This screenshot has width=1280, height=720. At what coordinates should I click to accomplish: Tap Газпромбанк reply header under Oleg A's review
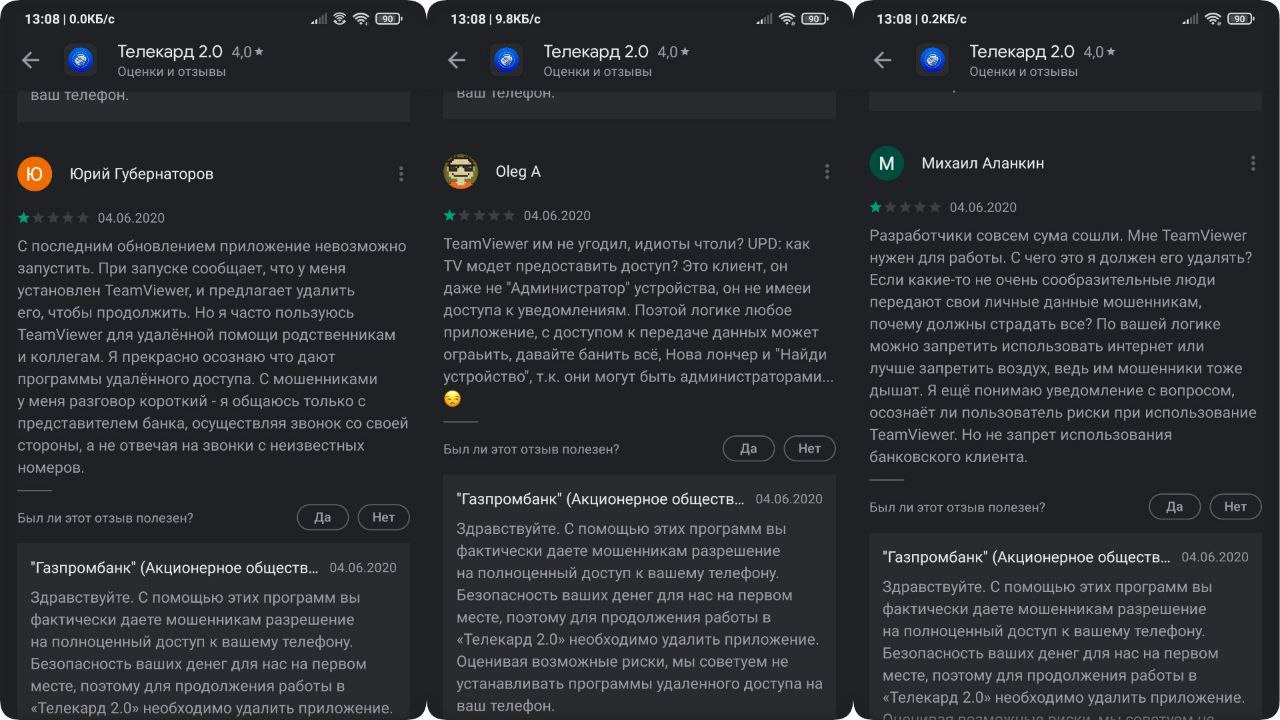(601, 499)
